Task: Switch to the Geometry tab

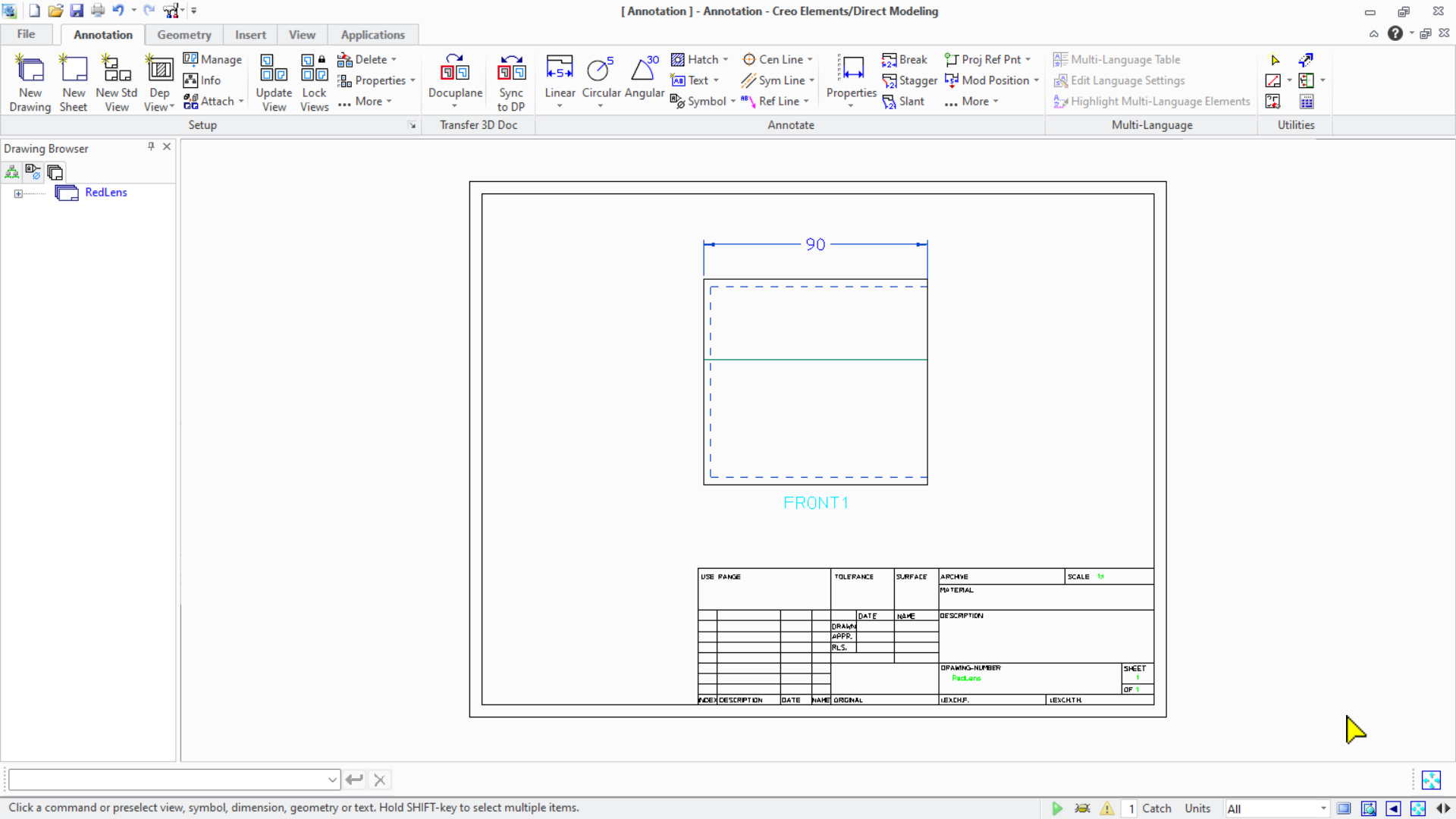Action: 184,35
